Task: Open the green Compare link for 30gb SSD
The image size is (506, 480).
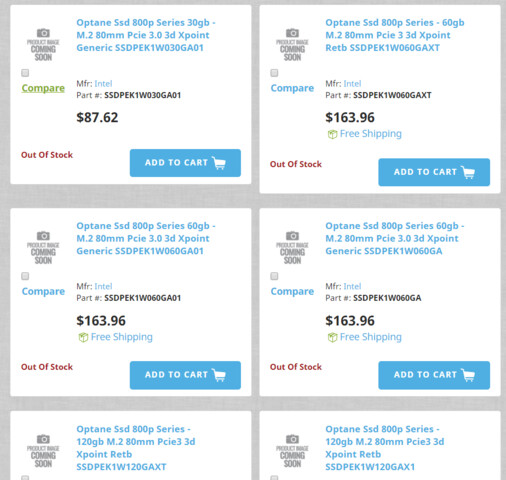Action: click(43, 88)
